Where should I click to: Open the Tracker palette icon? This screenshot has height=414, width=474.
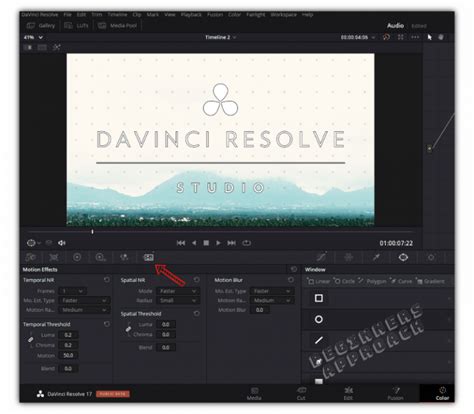[431, 257]
